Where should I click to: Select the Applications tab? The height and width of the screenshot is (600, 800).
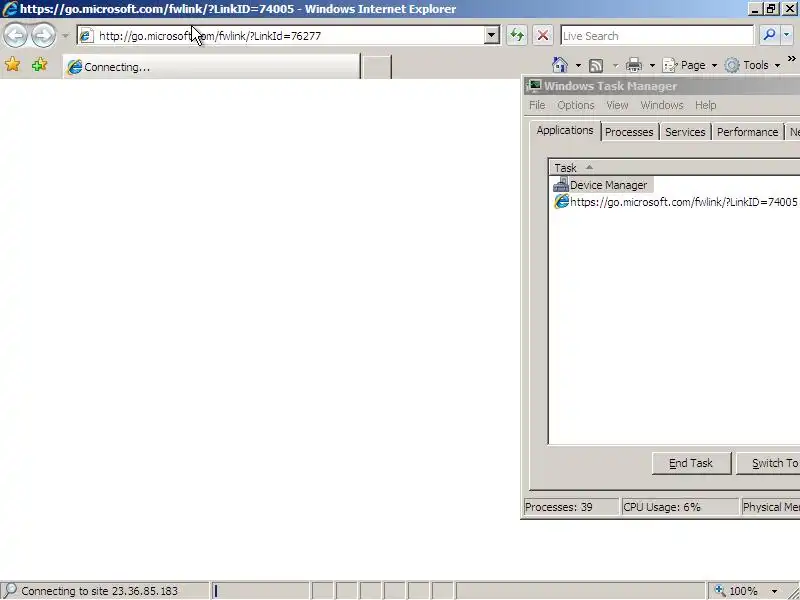tap(565, 131)
